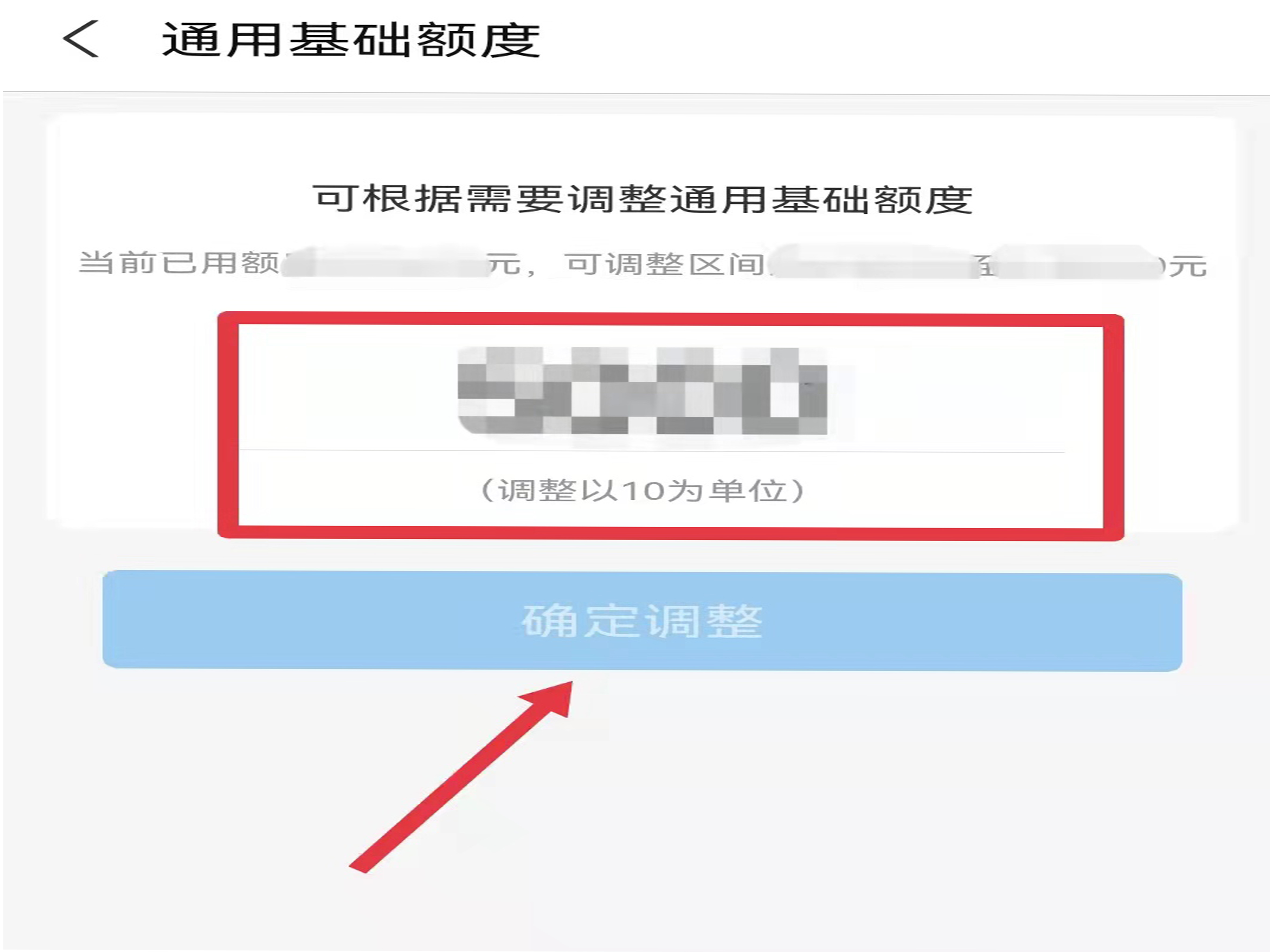1270x952 pixels.
Task: Tap the back arrow icon
Action: pyautogui.click(x=81, y=39)
